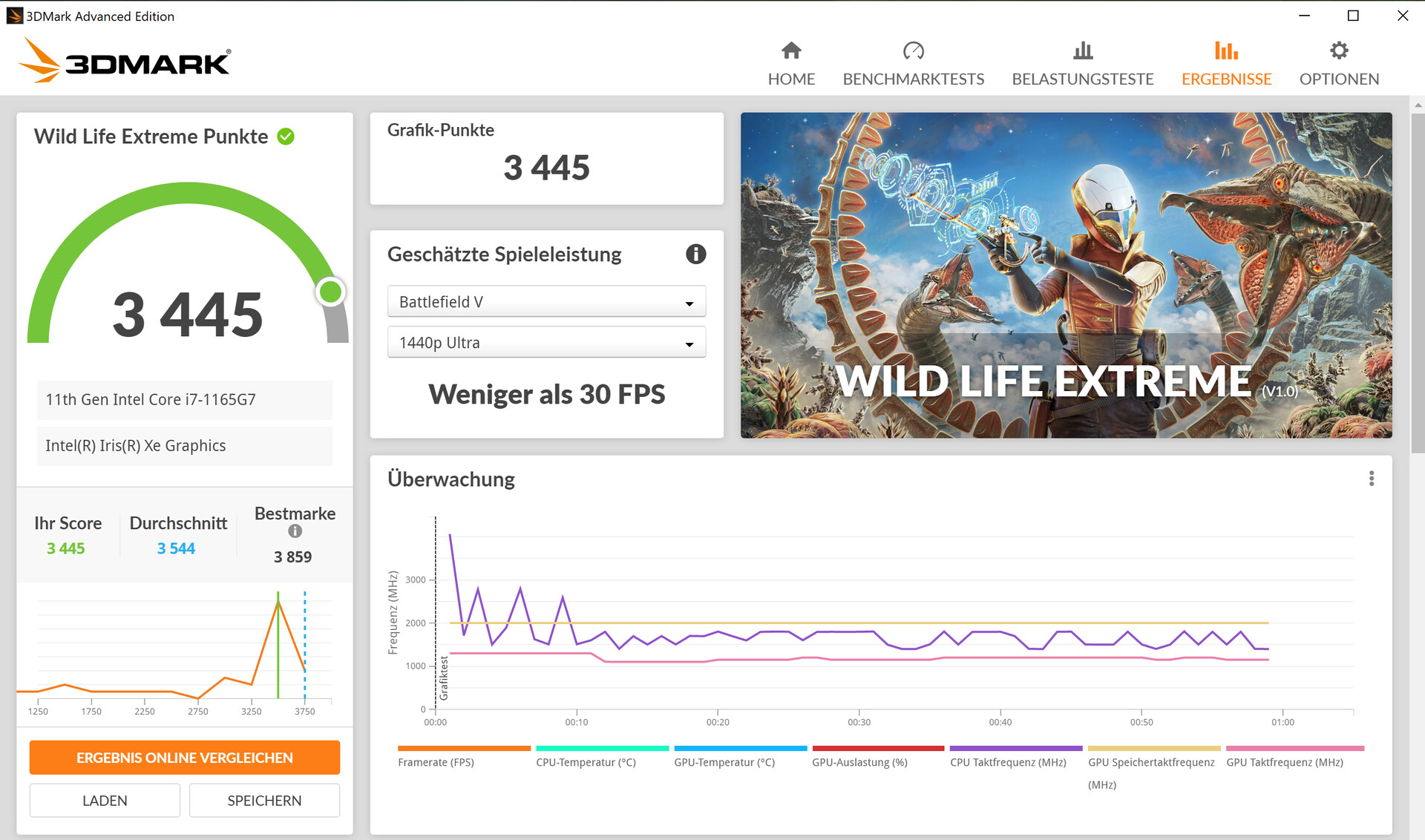Image resolution: width=1425 pixels, height=840 pixels.
Task: Click the green validated checkmark icon
Action: (286, 137)
